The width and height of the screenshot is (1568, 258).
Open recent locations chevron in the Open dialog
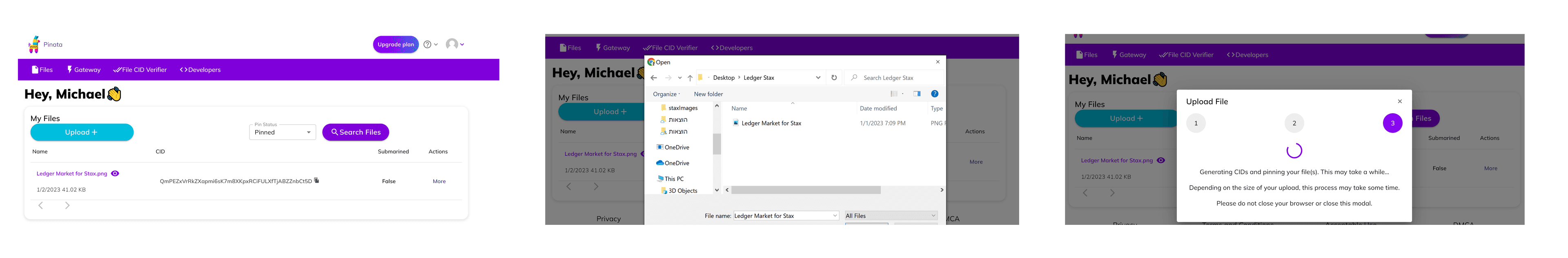point(679,78)
